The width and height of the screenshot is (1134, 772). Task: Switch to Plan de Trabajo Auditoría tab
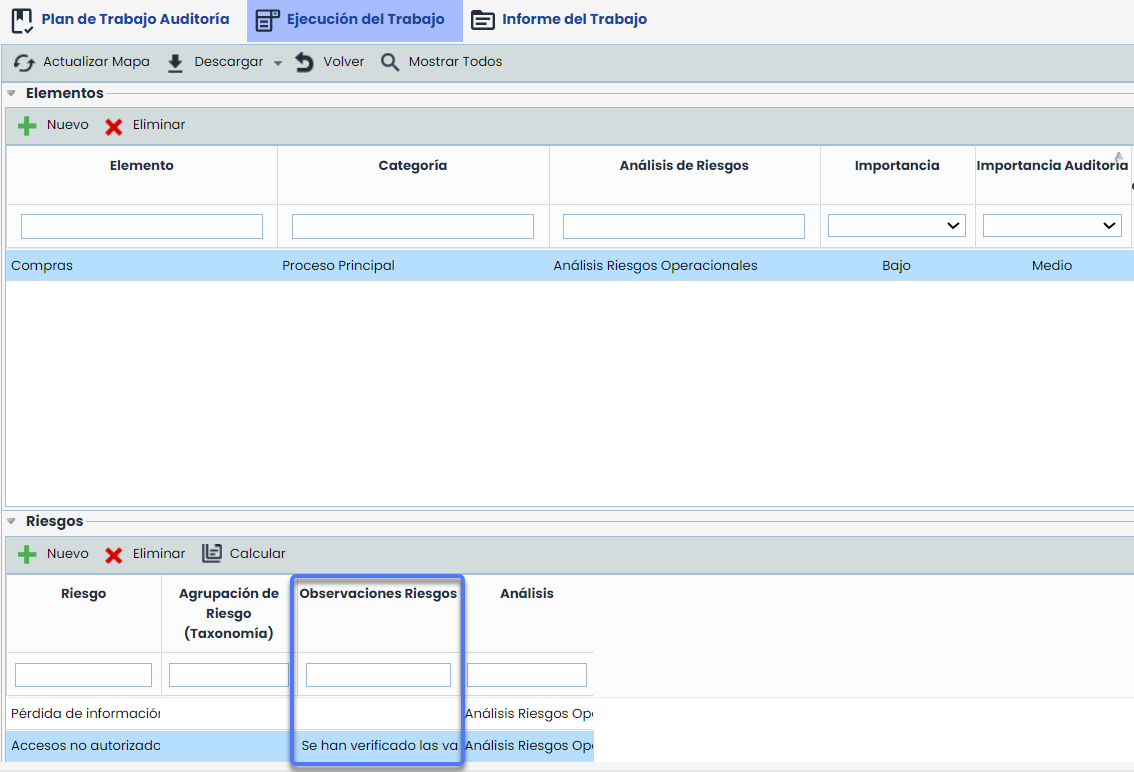tap(120, 19)
